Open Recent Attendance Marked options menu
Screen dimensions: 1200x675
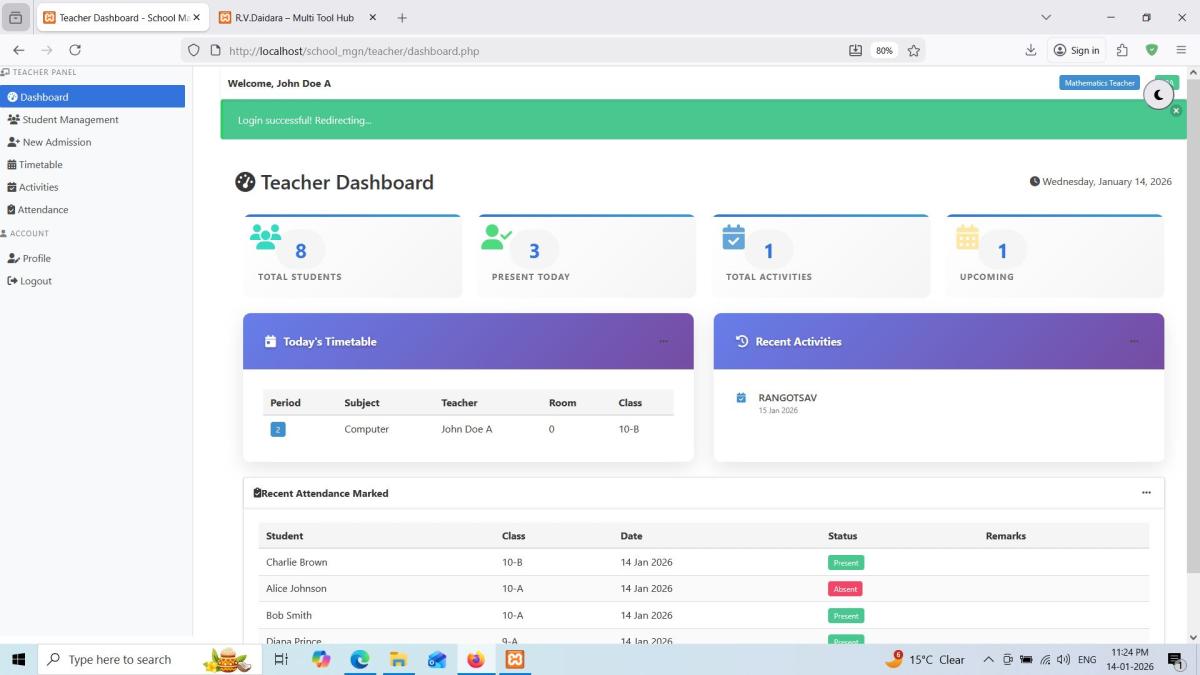pos(1146,493)
